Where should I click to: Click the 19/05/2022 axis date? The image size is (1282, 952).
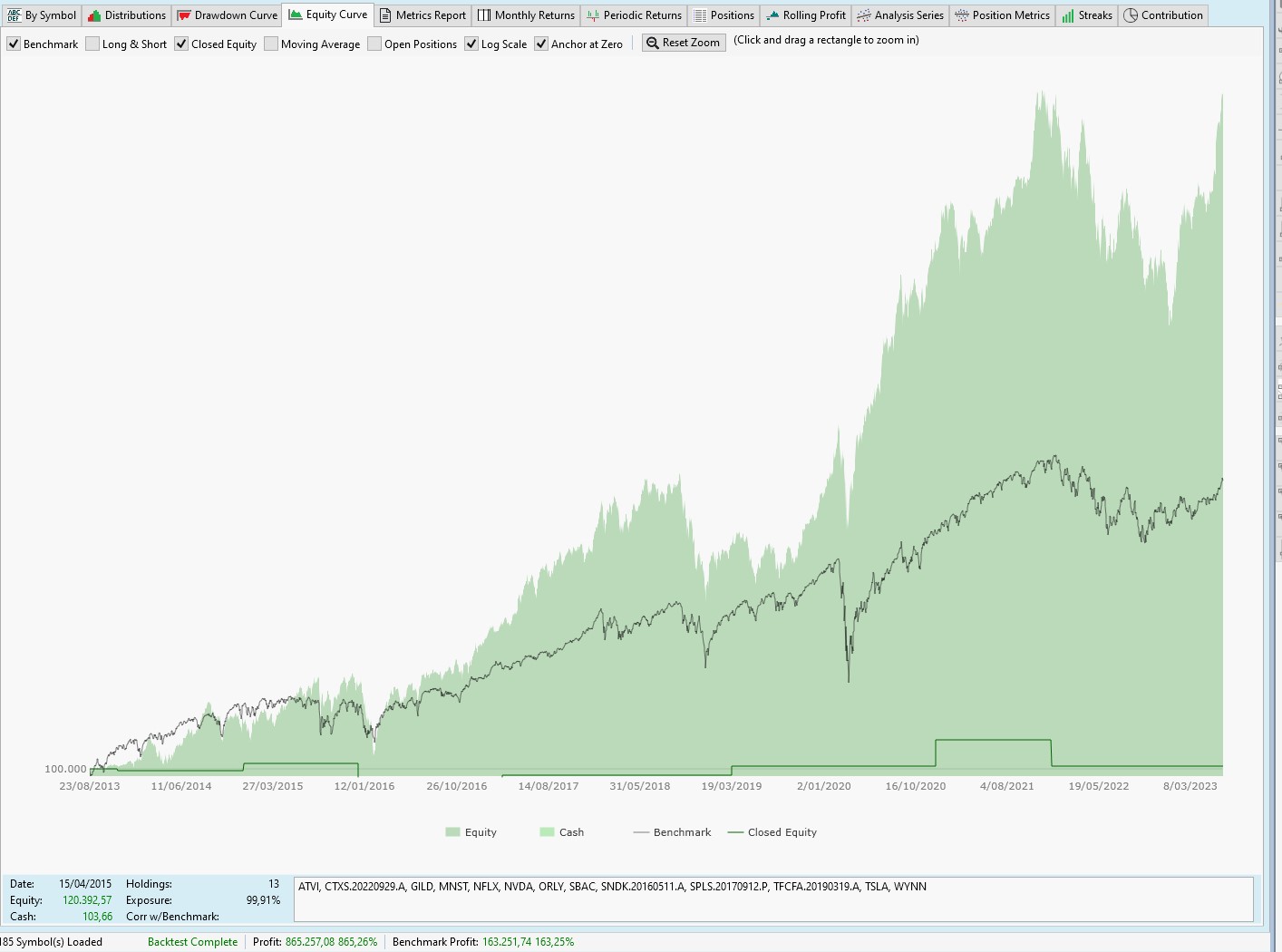pos(1099,786)
